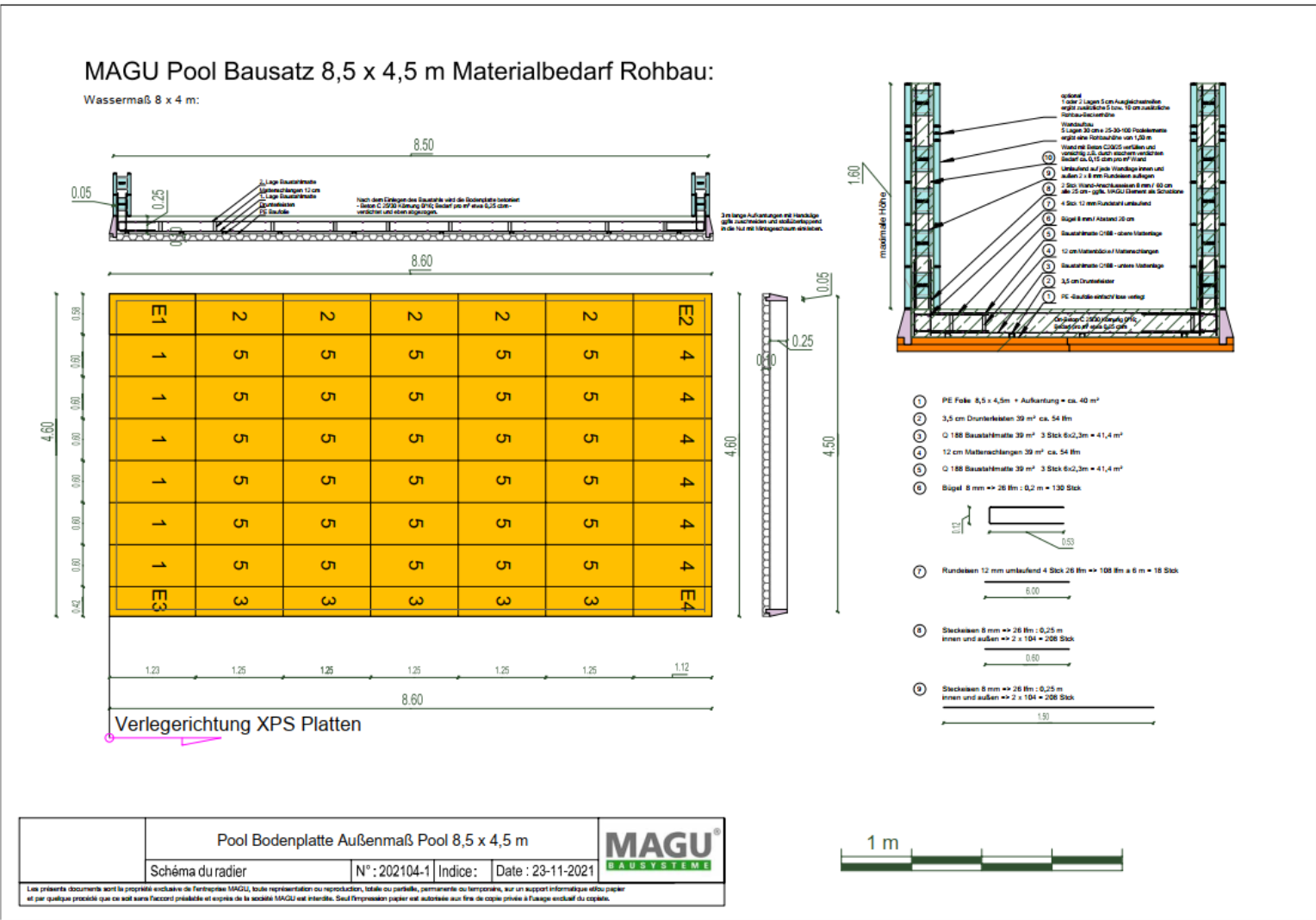1316x920 pixels.
Task: Click the 'Date: 23-11-2021' field
Action: coord(544,871)
